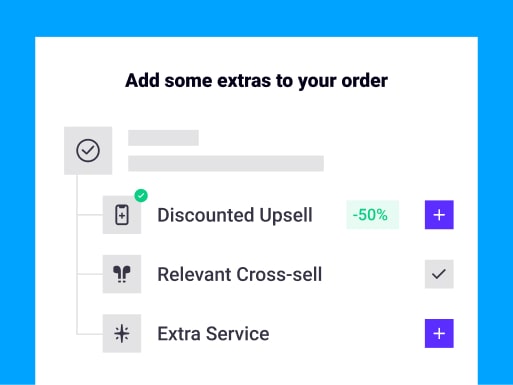This screenshot has height=385, width=513.
Task: Click the branch line leading to Discounted Upsell
Action: click(90, 215)
